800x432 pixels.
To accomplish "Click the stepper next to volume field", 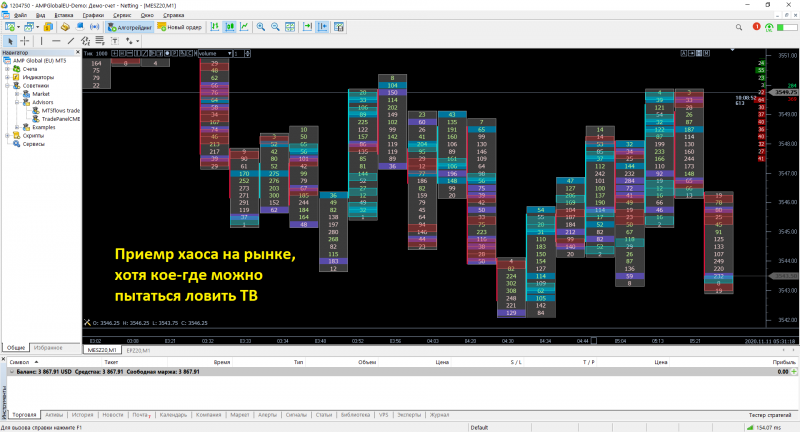I will point(247,54).
